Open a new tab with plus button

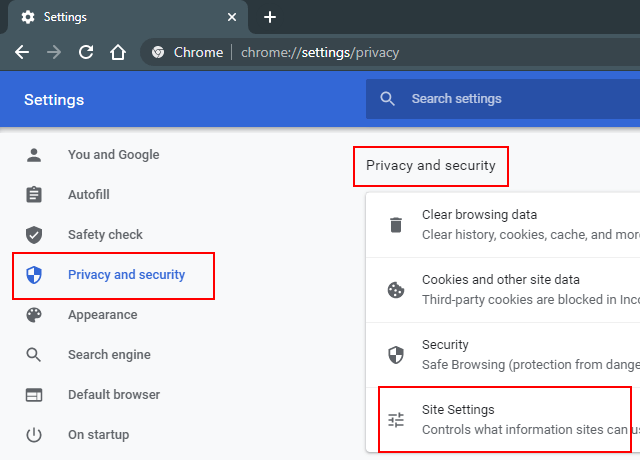coord(270,17)
